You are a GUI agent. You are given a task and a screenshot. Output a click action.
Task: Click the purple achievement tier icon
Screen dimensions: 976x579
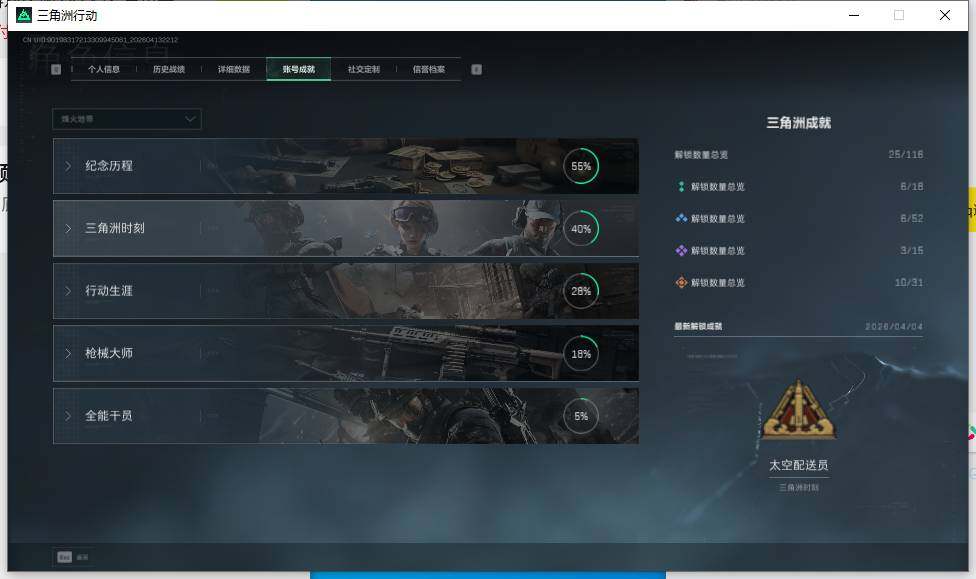(x=681, y=250)
